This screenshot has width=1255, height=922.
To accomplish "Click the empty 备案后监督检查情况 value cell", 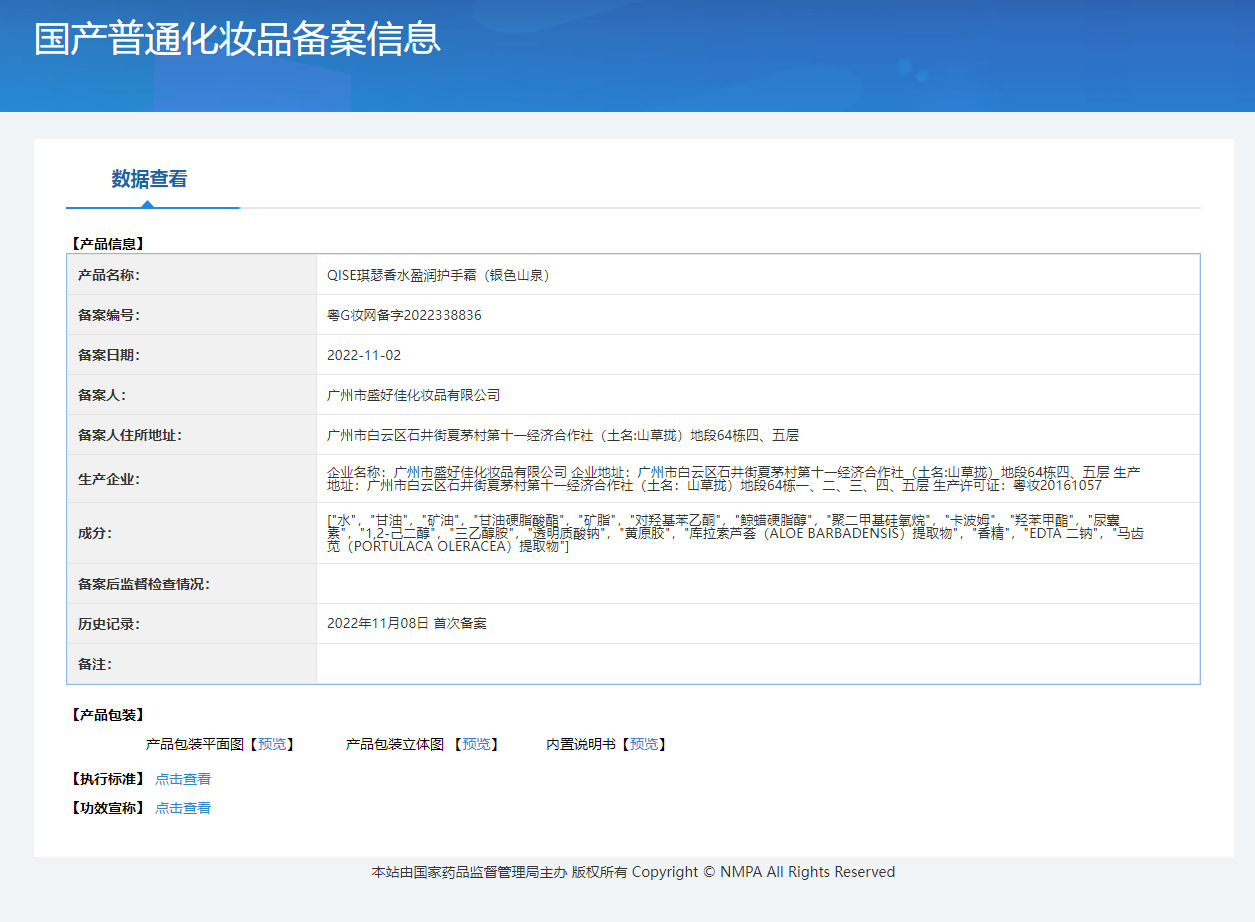I will [757, 584].
